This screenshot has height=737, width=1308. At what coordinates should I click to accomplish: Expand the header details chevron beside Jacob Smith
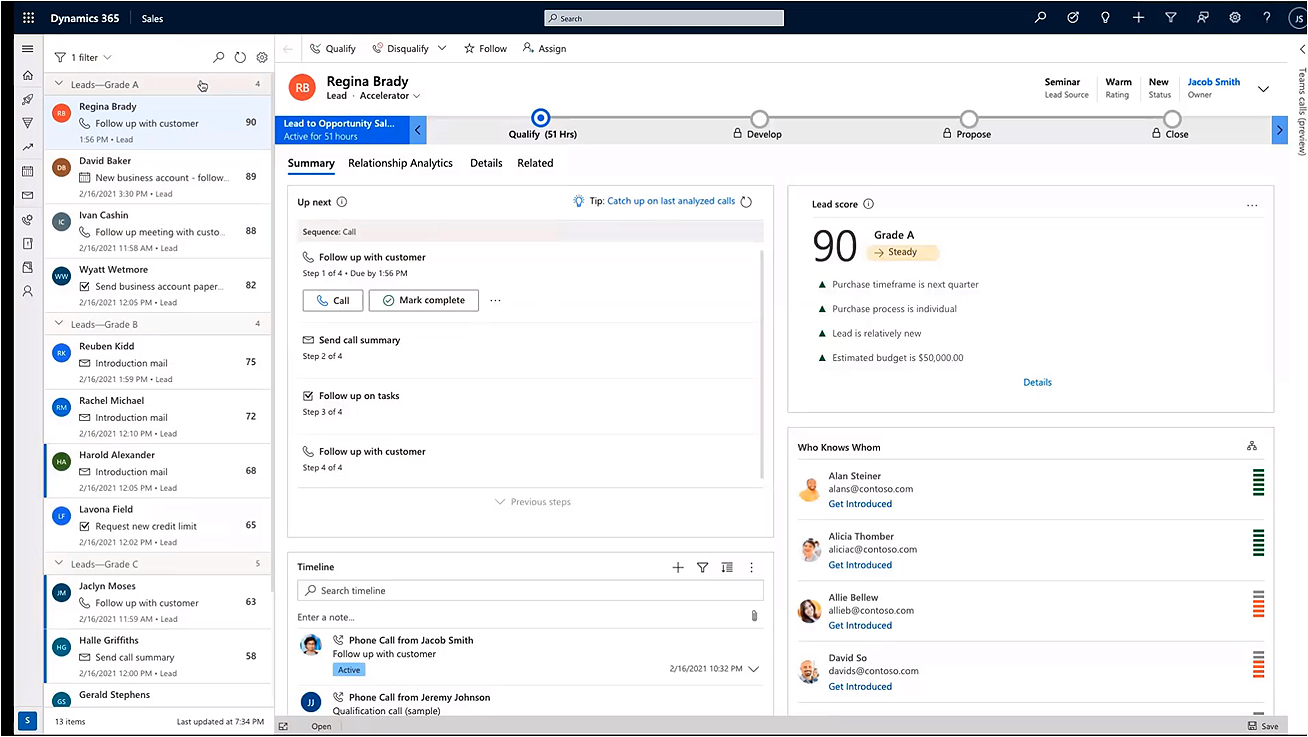[x=1263, y=89]
